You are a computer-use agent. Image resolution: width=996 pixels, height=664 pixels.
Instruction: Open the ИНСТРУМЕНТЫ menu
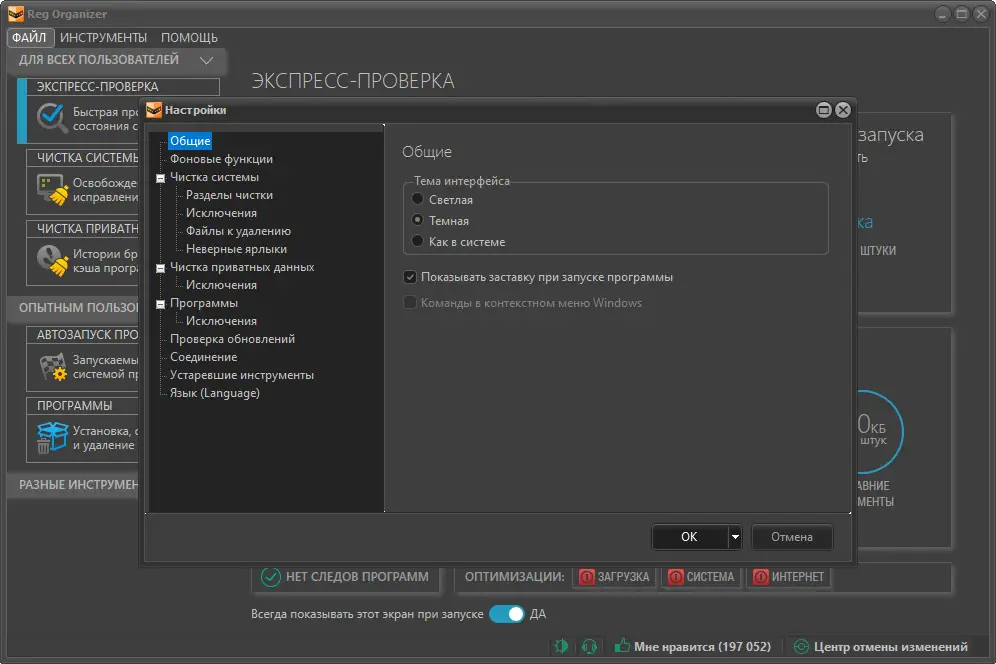(104, 37)
